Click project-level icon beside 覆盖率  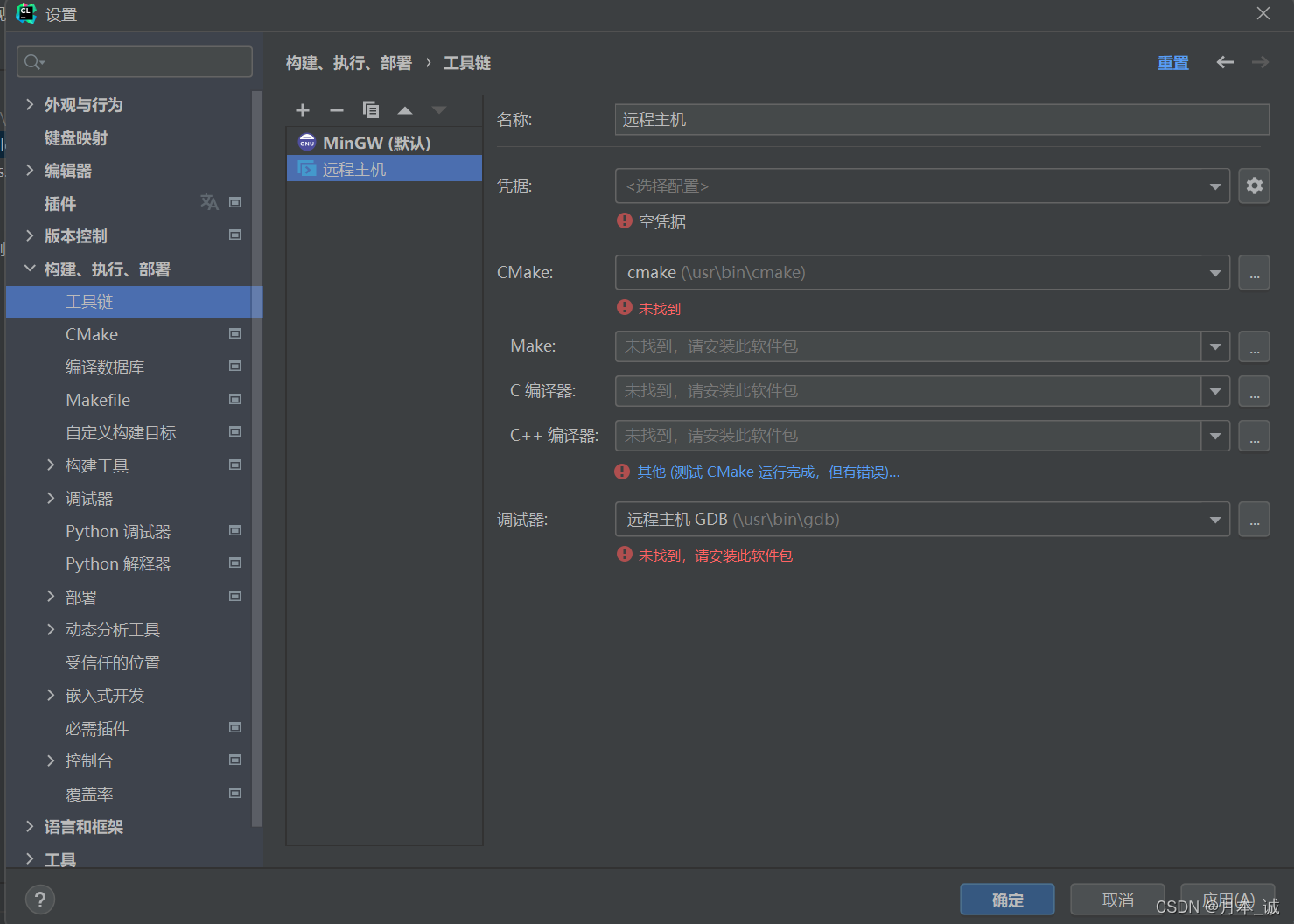click(x=234, y=793)
